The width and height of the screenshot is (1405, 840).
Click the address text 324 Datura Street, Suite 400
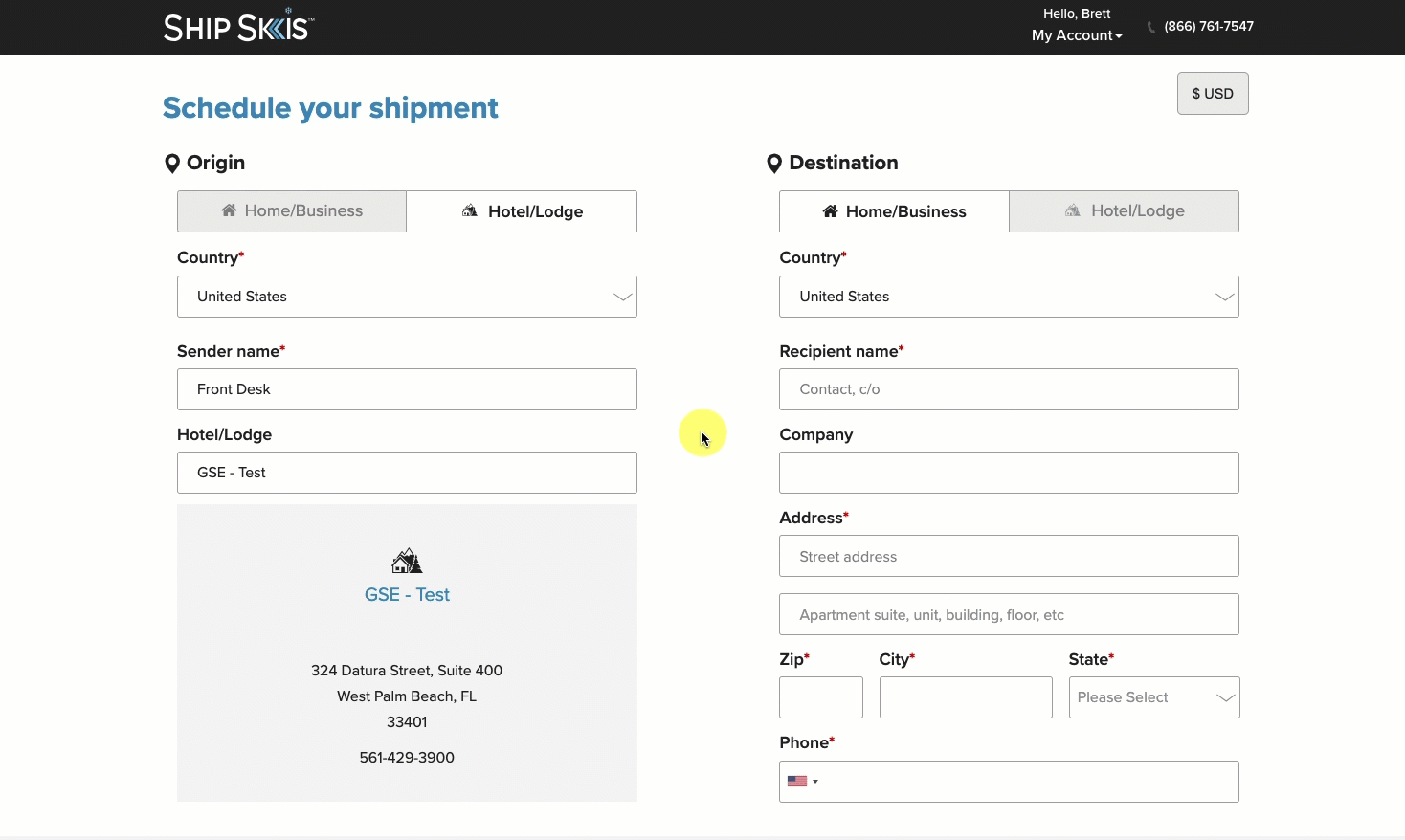tap(407, 671)
